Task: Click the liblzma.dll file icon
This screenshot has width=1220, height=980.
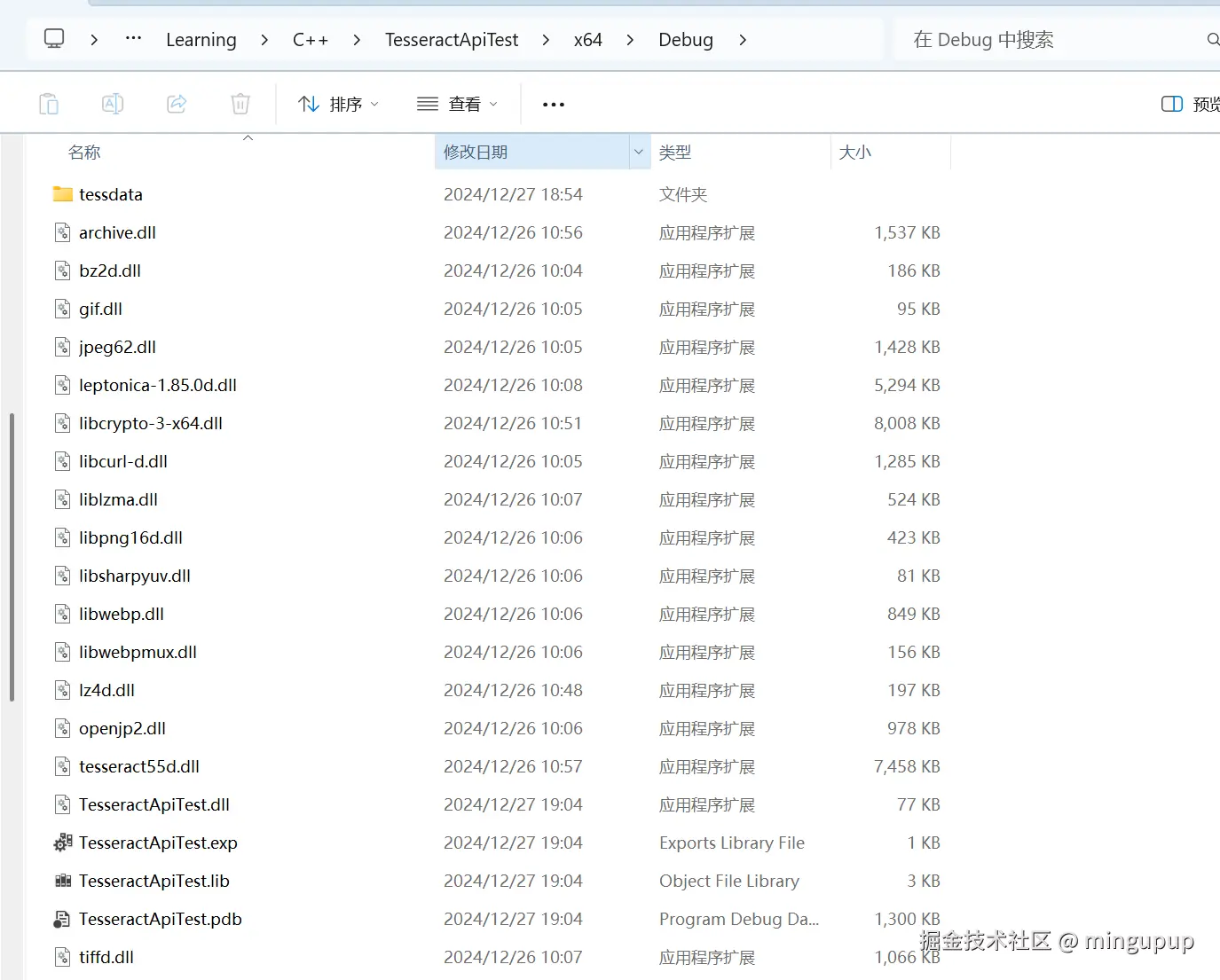Action: [62, 499]
